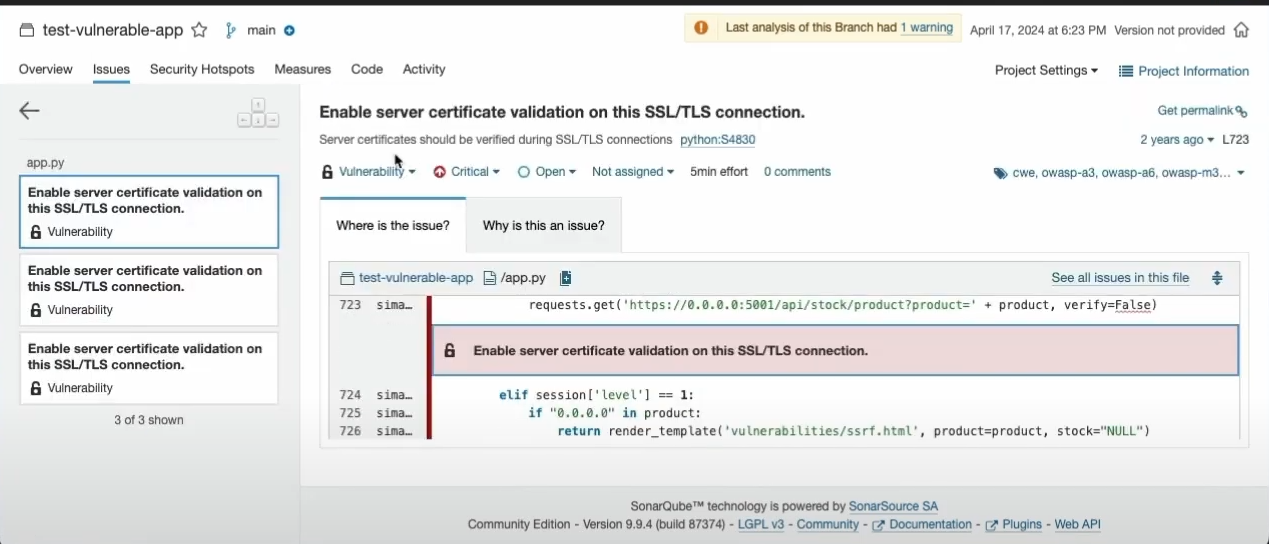The image size is (1269, 544).
Task: Click the 5min effort text
Action: tap(719, 172)
